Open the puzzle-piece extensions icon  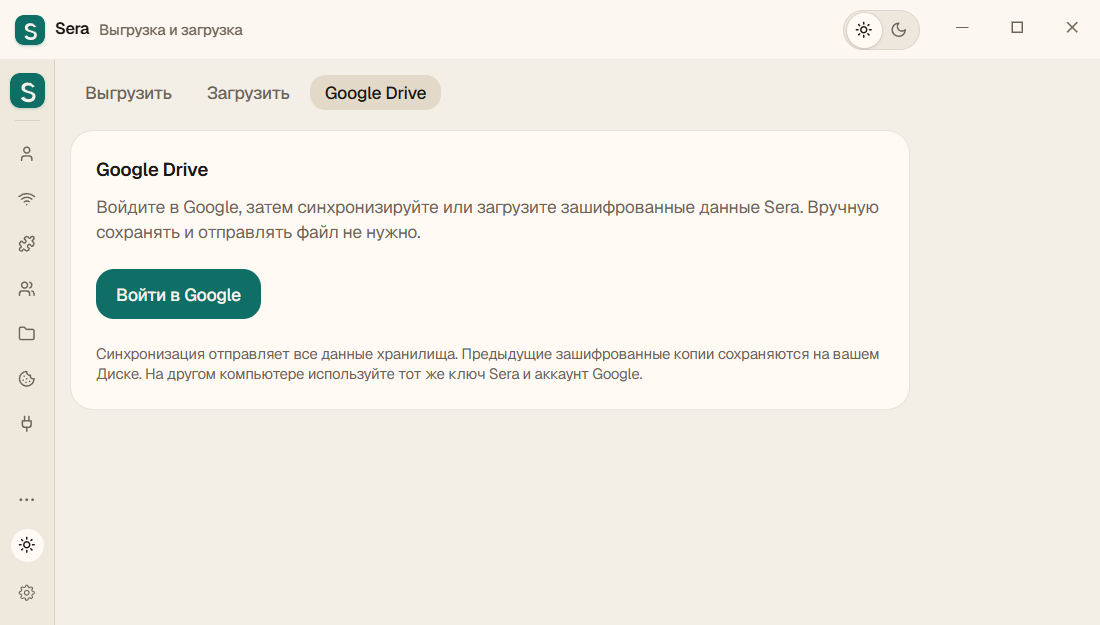27,243
